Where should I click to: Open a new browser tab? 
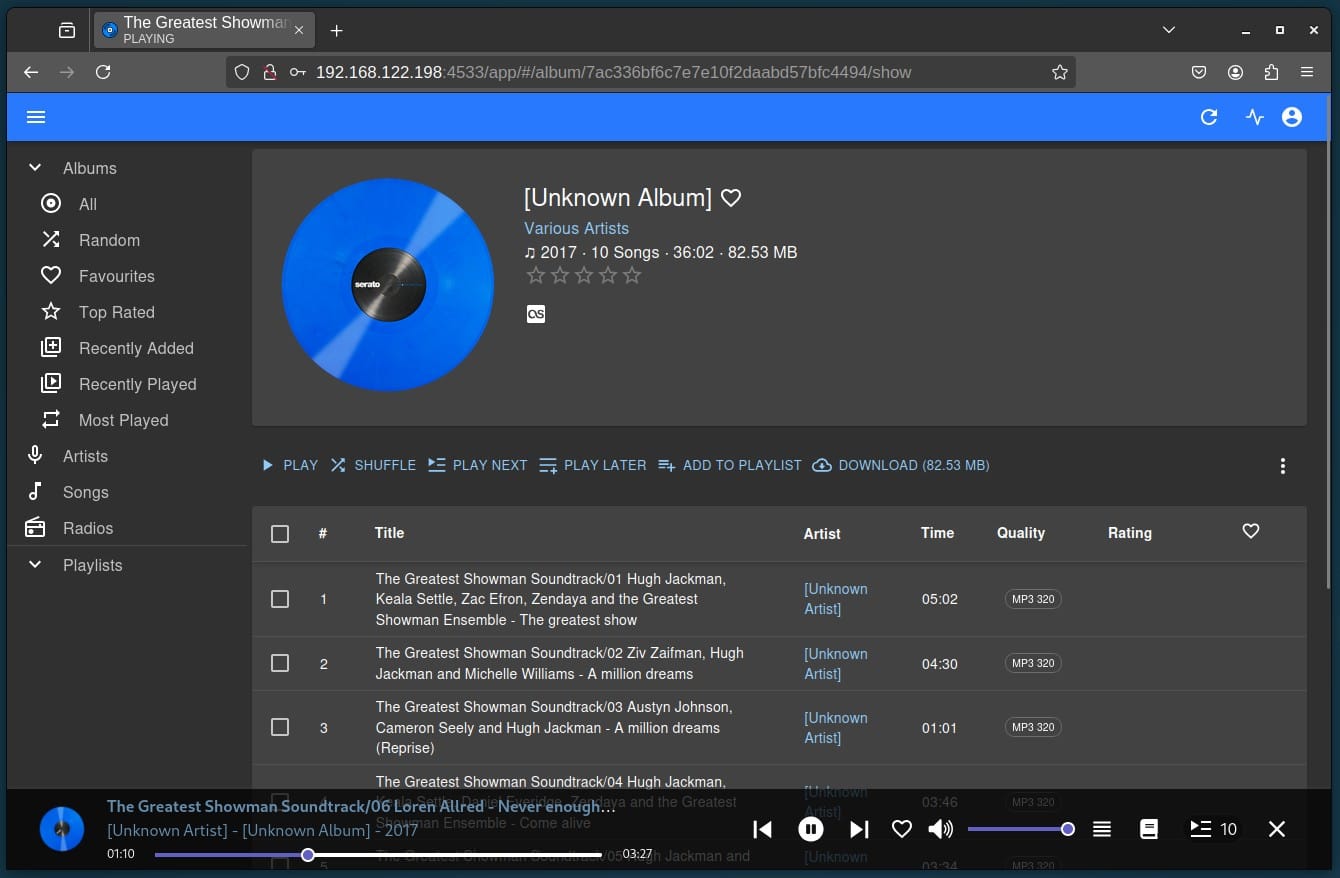(337, 31)
